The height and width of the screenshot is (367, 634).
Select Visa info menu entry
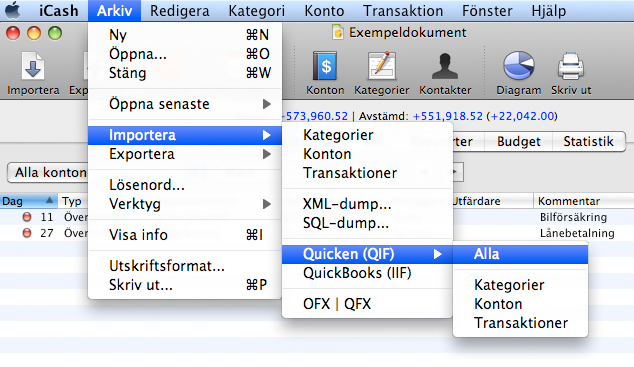[185, 234]
